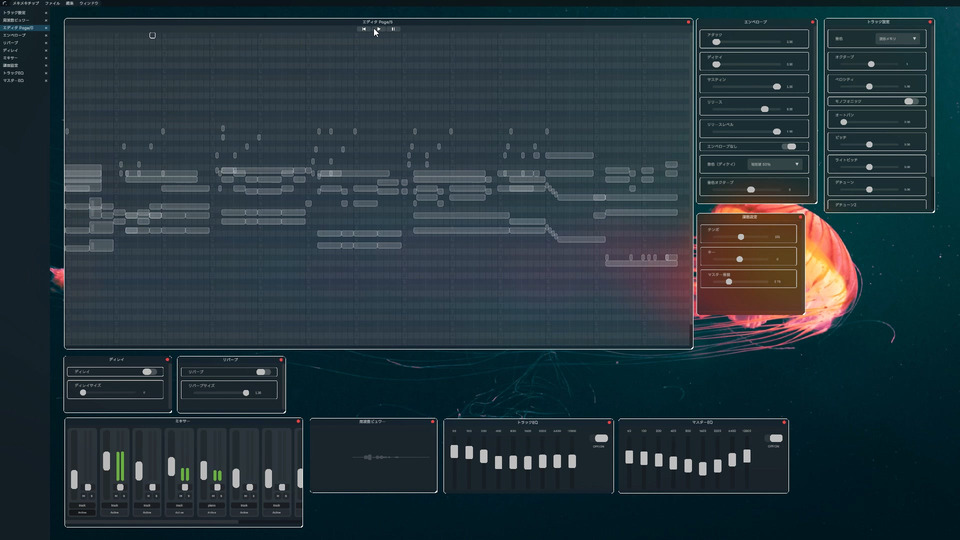Screen dimensions: 960x540
Task: Click the skip-forward button in editor transport
Action: tap(393, 29)
